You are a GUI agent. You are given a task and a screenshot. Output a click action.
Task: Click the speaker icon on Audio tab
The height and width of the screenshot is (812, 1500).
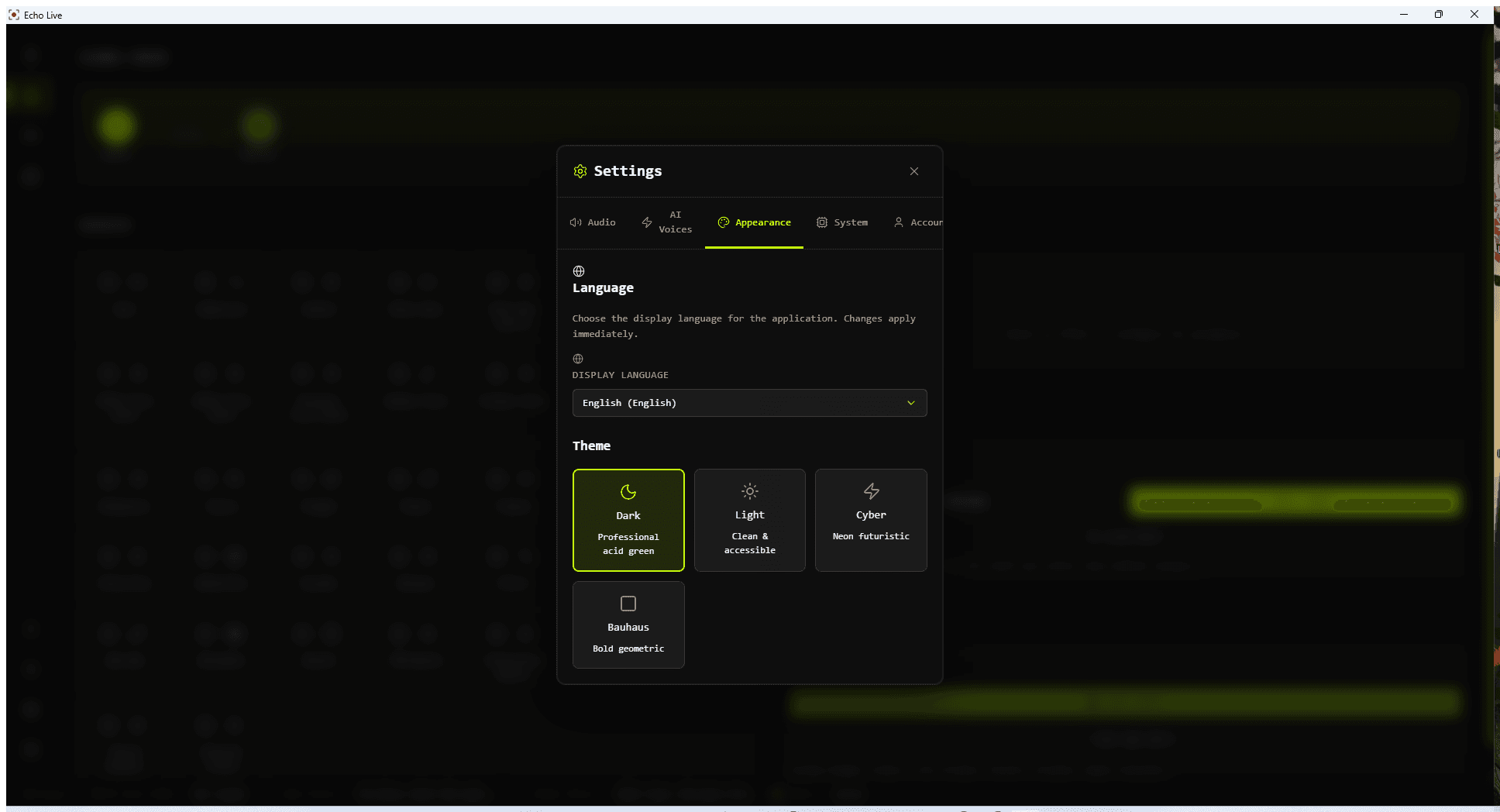(576, 222)
